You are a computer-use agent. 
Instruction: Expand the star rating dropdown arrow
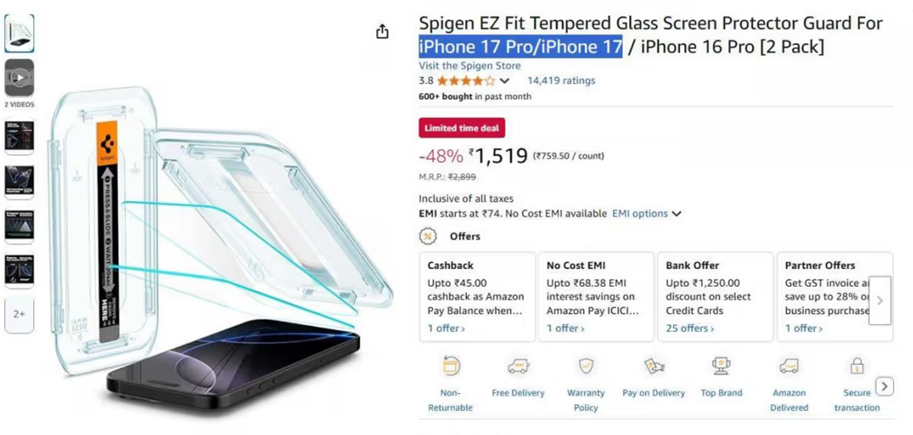[504, 81]
